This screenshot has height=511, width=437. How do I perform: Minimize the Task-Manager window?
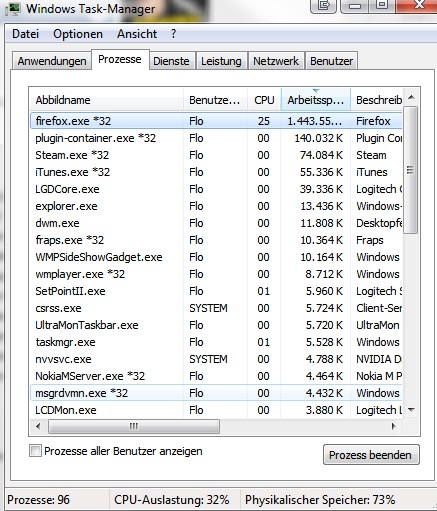click(x=355, y=5)
